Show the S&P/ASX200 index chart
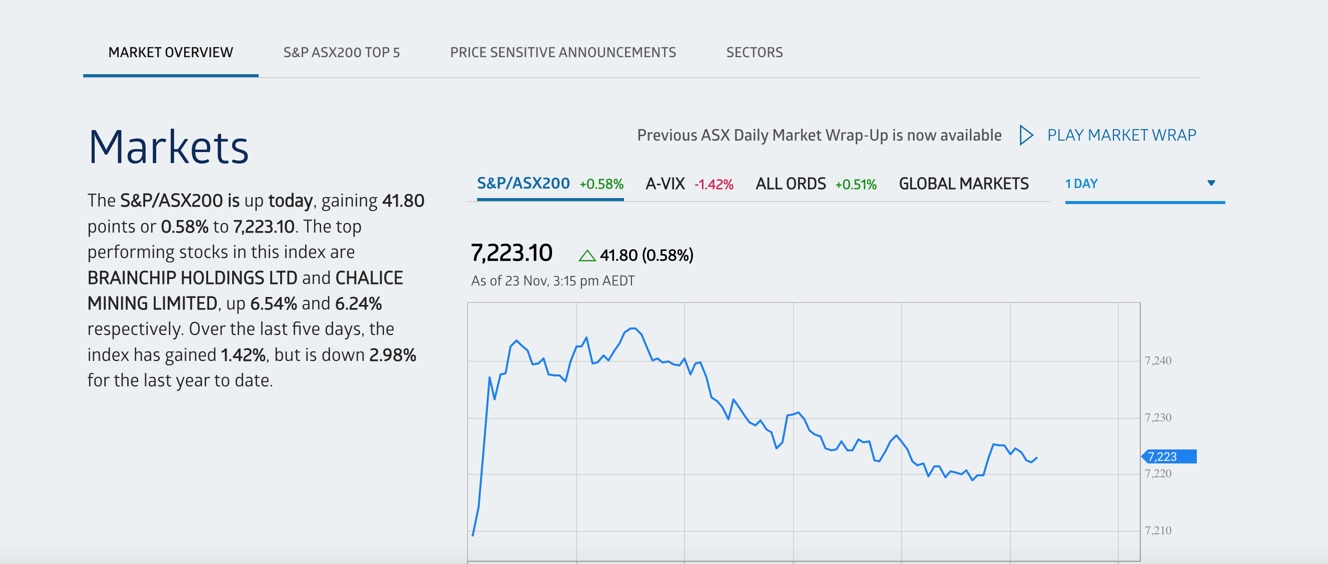Image resolution: width=1328 pixels, height=564 pixels. click(x=523, y=184)
